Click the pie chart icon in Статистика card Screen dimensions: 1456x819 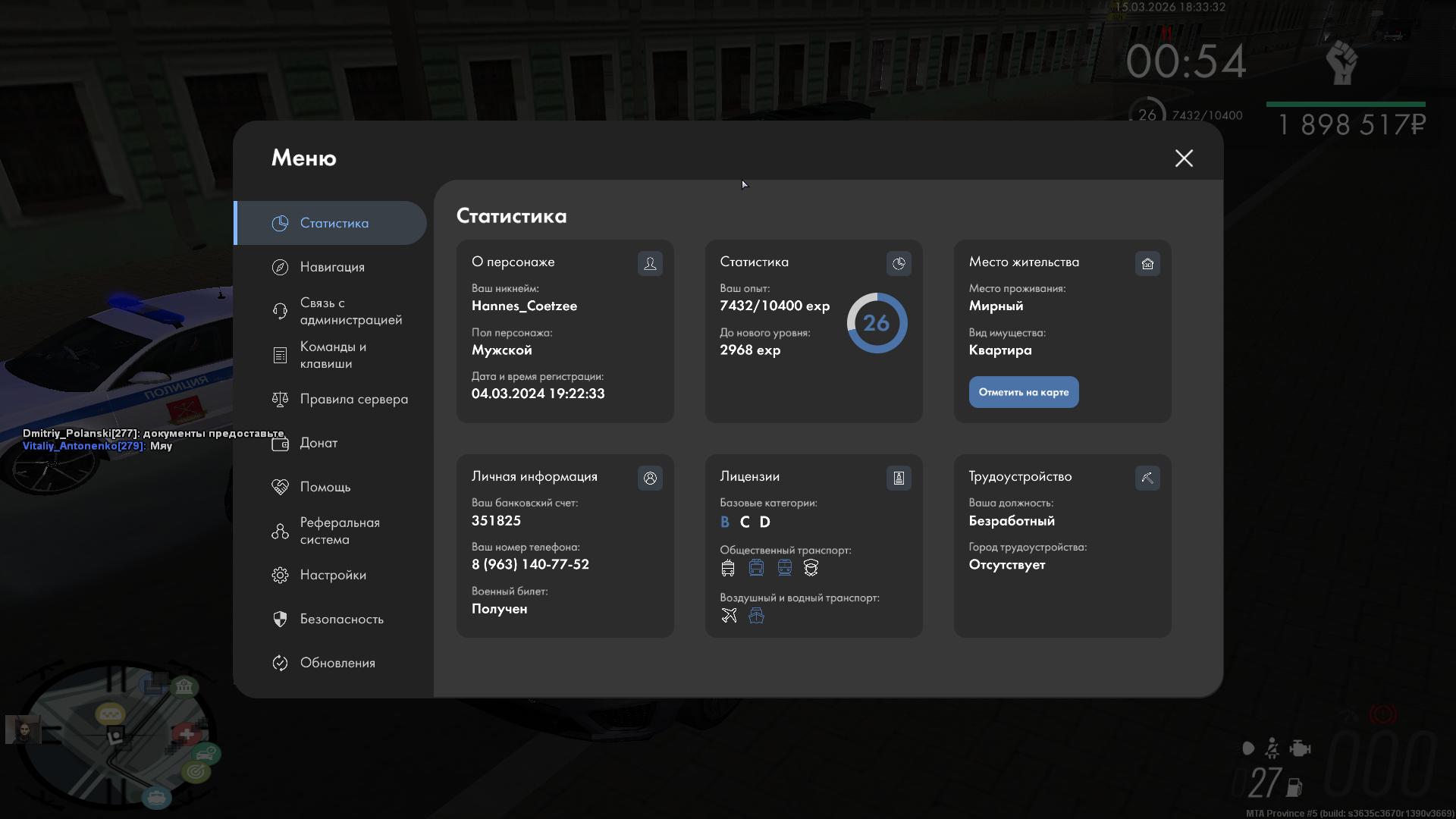(899, 263)
